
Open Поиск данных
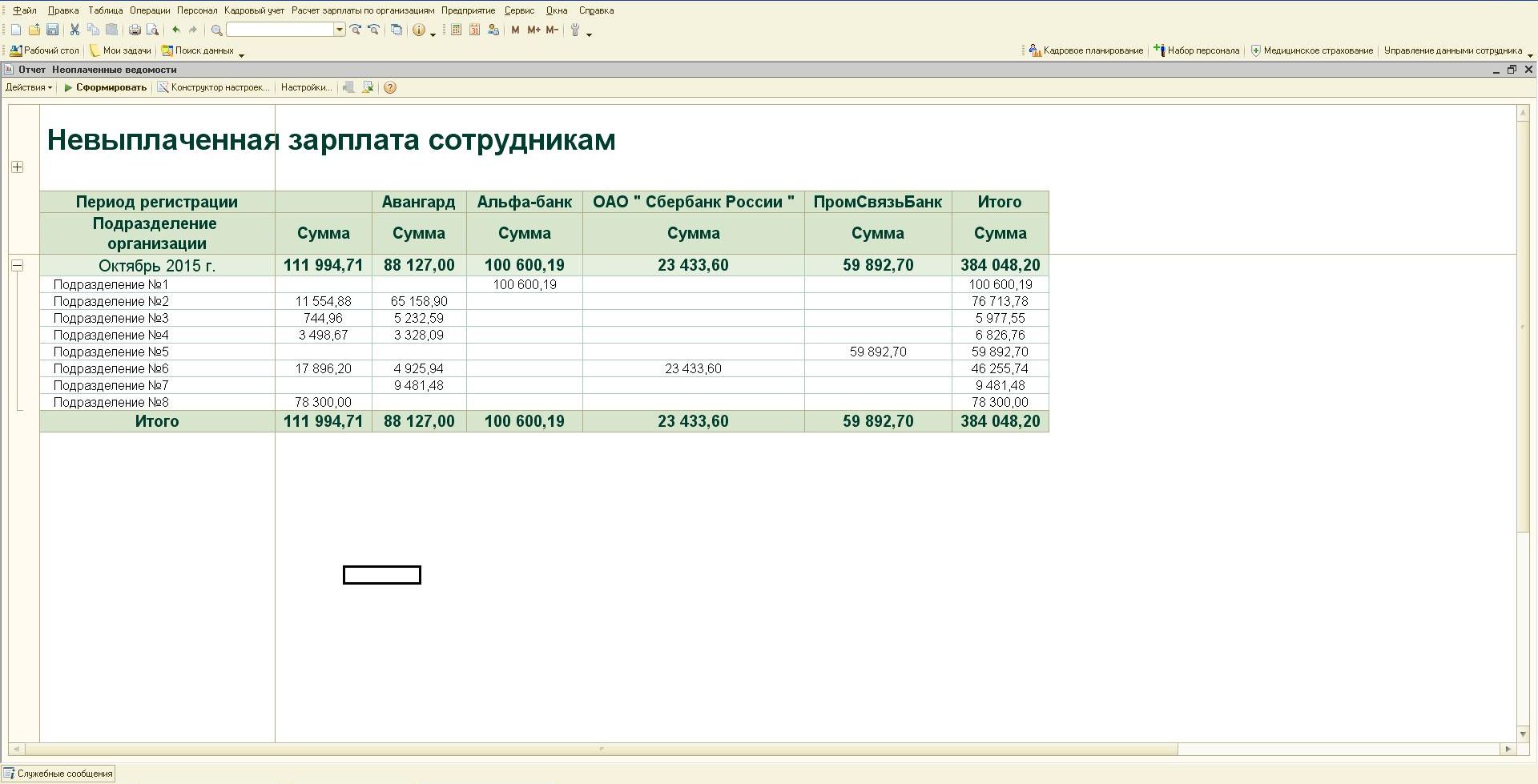click(198, 50)
